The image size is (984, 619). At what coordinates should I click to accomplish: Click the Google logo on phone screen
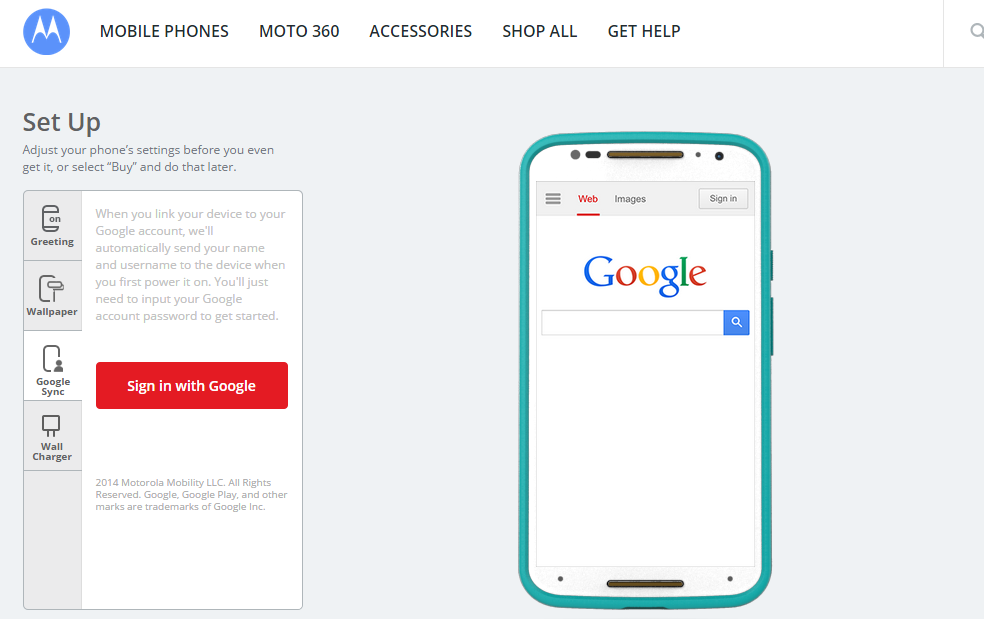click(645, 274)
